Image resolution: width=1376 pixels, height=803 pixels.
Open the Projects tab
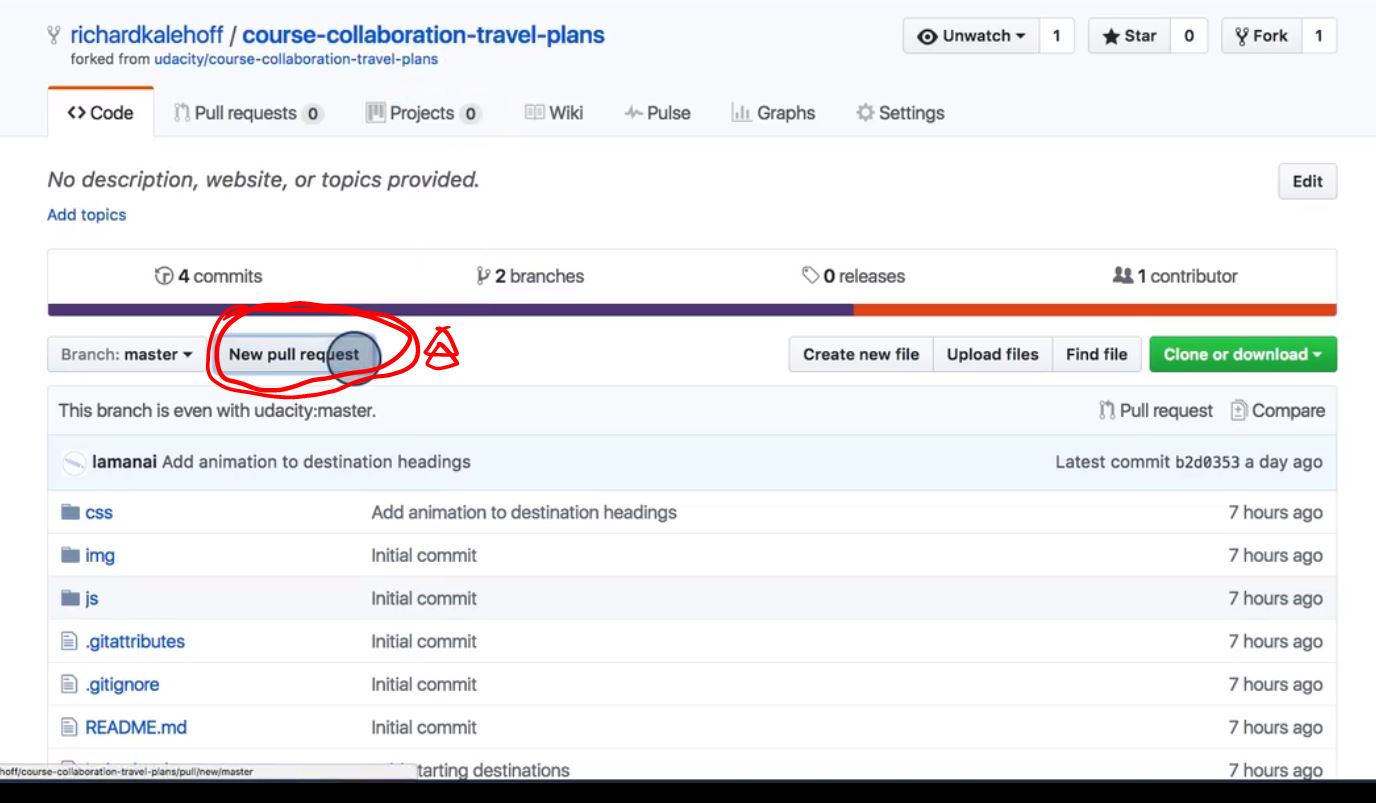coord(424,113)
